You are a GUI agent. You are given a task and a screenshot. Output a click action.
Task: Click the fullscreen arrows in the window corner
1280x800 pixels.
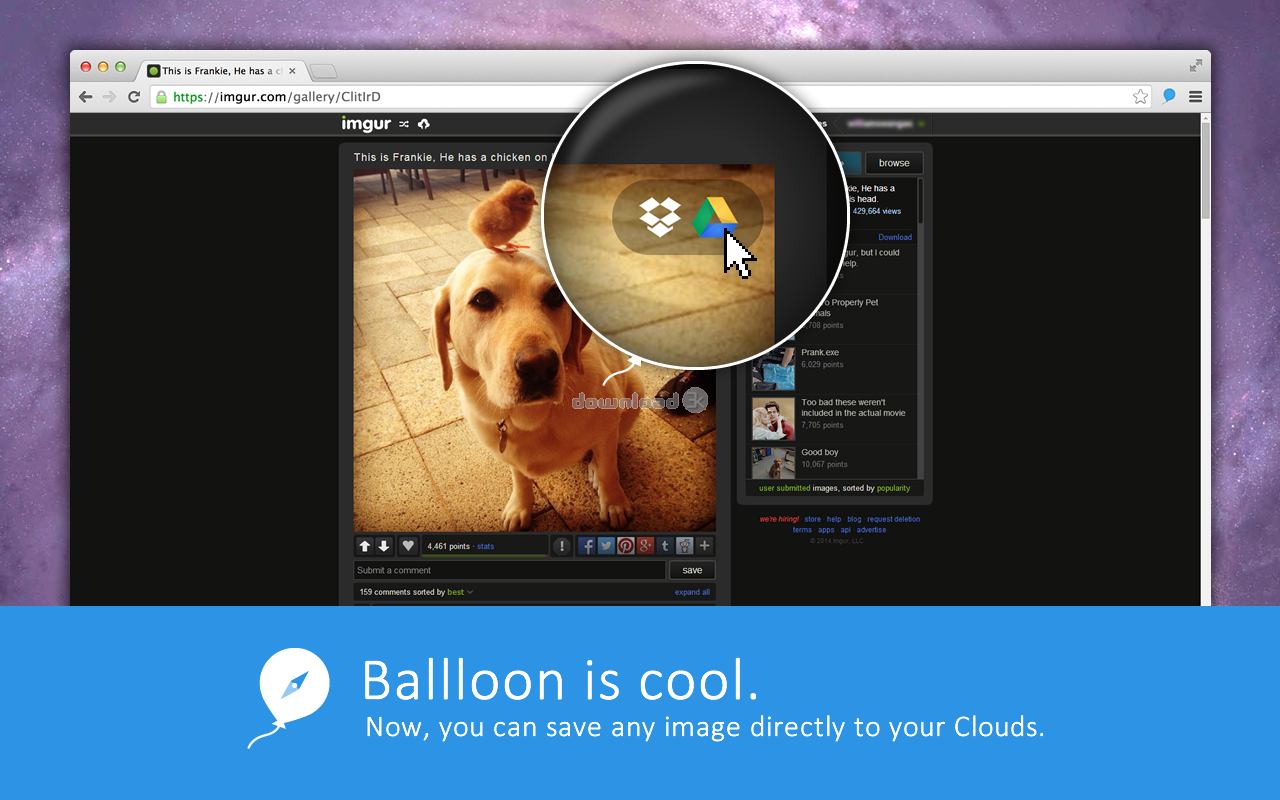tap(1195, 66)
